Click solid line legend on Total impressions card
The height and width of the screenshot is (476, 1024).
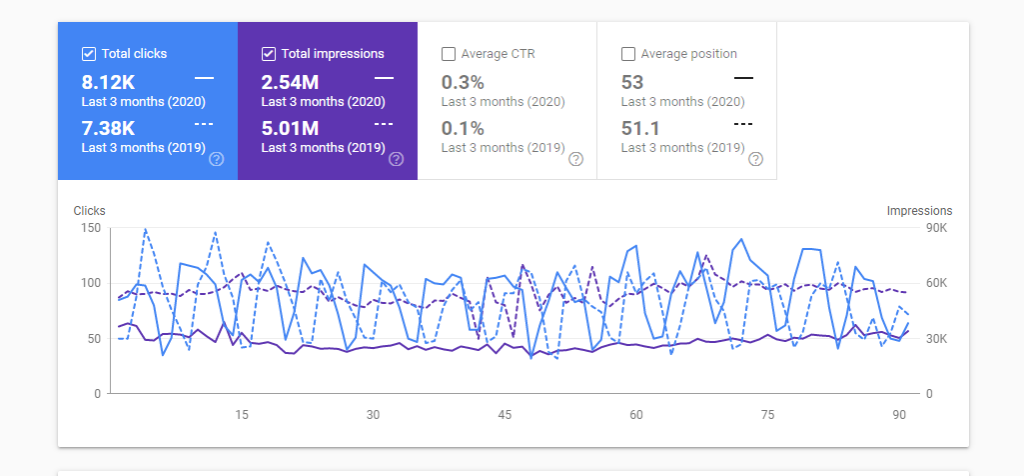[x=384, y=78]
